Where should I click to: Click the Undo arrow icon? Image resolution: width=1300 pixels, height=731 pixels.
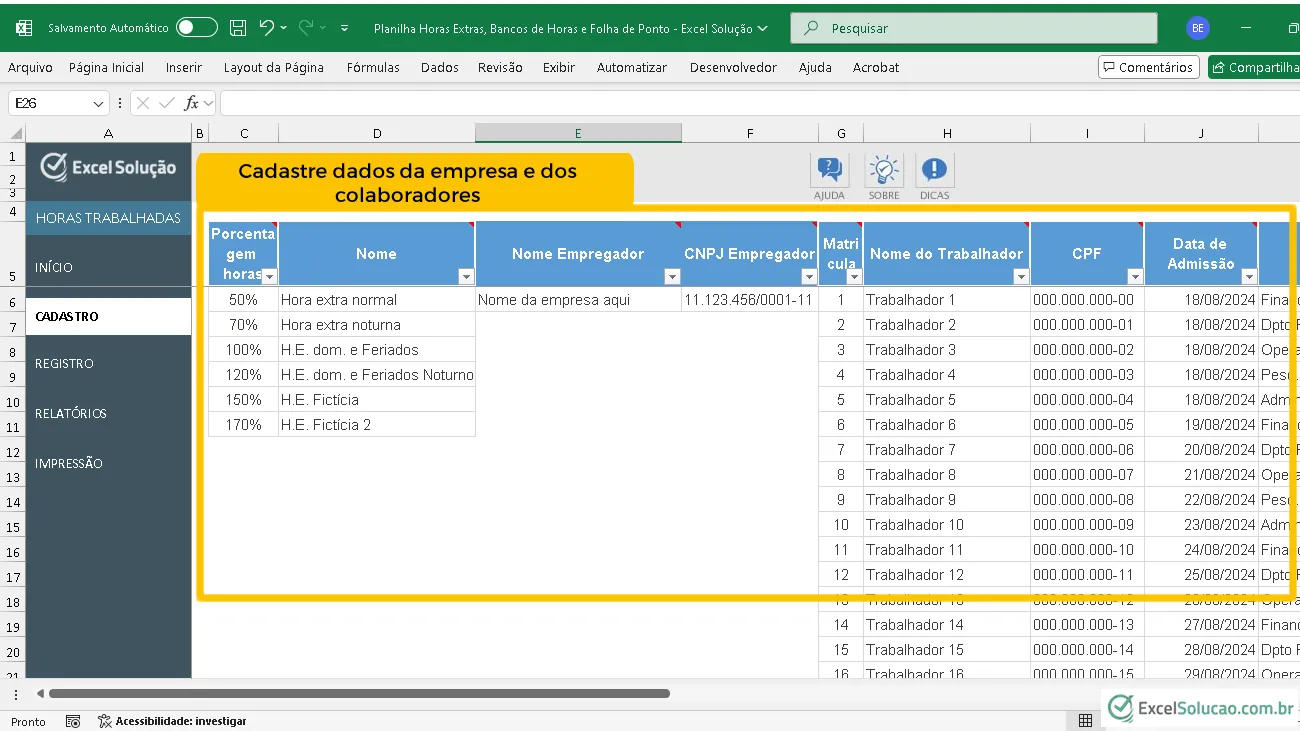(x=267, y=28)
